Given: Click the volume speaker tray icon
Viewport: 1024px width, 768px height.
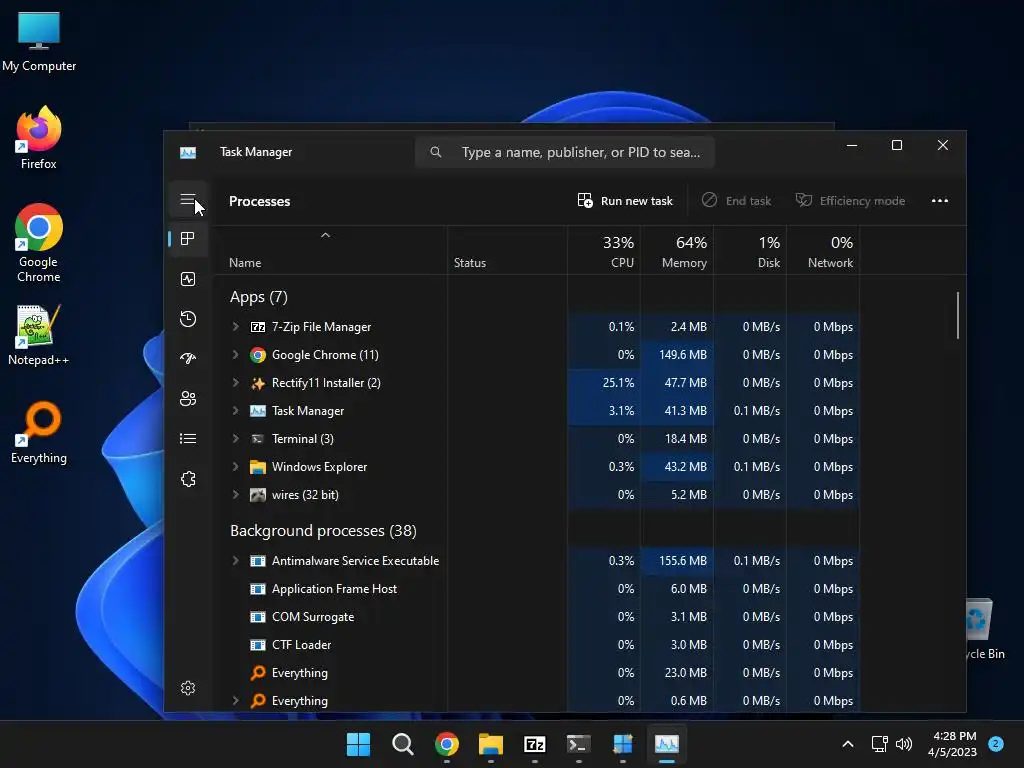Looking at the screenshot, I should pyautogui.click(x=904, y=744).
